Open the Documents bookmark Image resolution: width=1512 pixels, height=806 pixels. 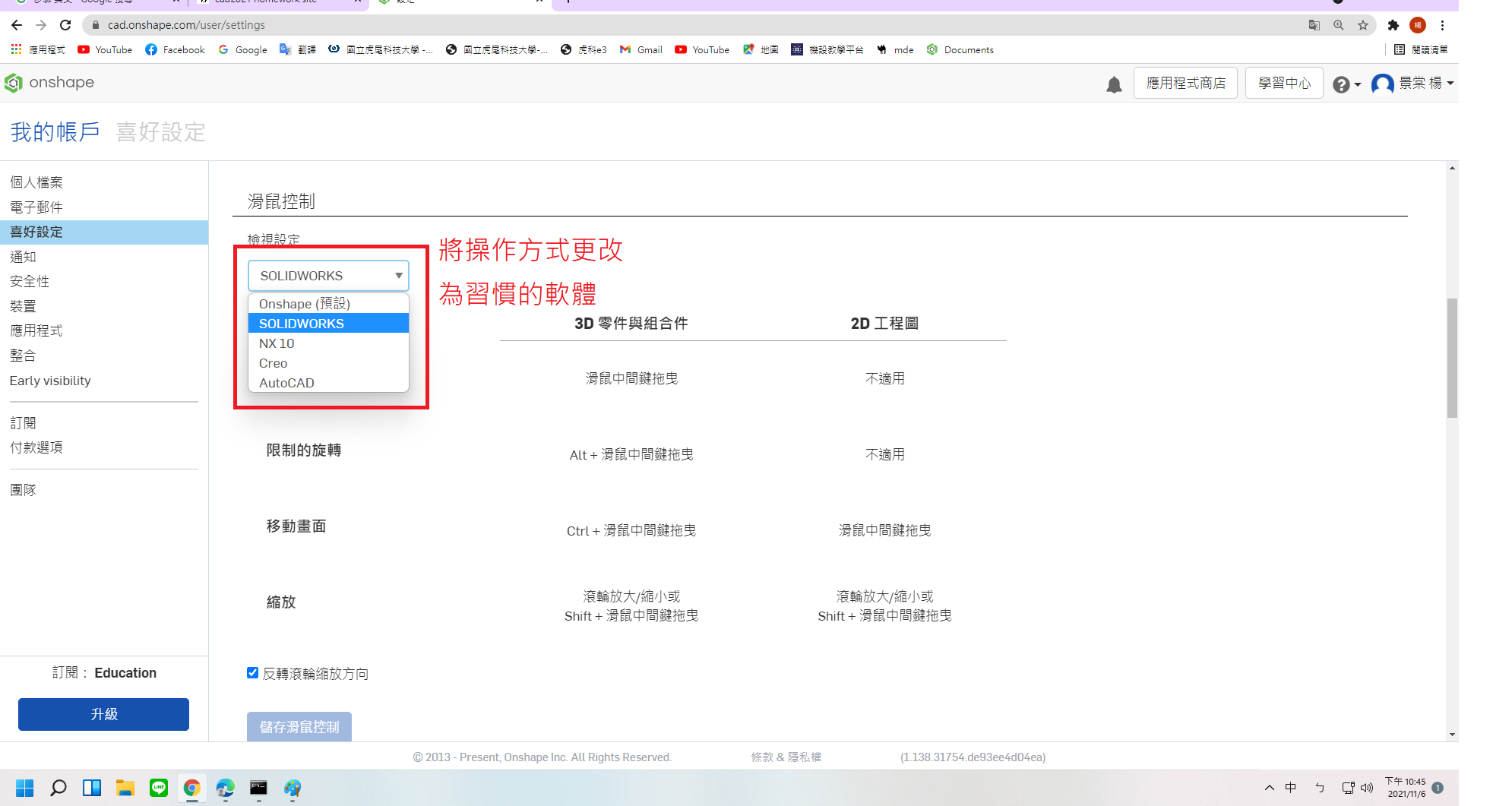(960, 49)
